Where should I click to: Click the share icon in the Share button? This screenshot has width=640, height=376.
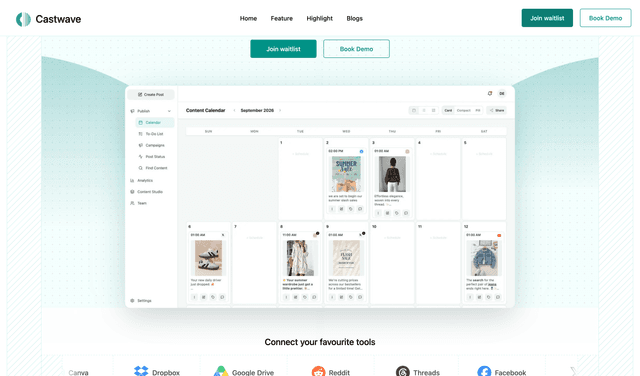[x=491, y=110]
